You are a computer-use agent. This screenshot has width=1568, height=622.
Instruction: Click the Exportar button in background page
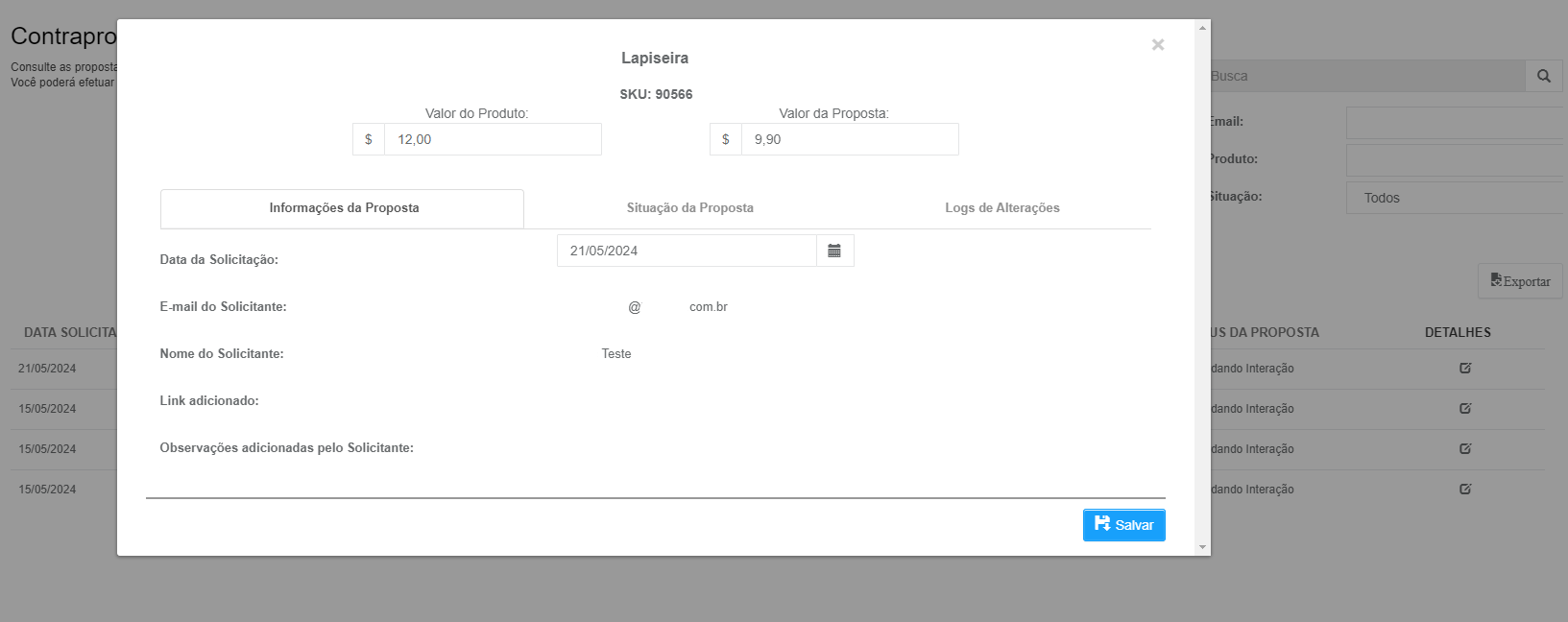coord(1520,281)
